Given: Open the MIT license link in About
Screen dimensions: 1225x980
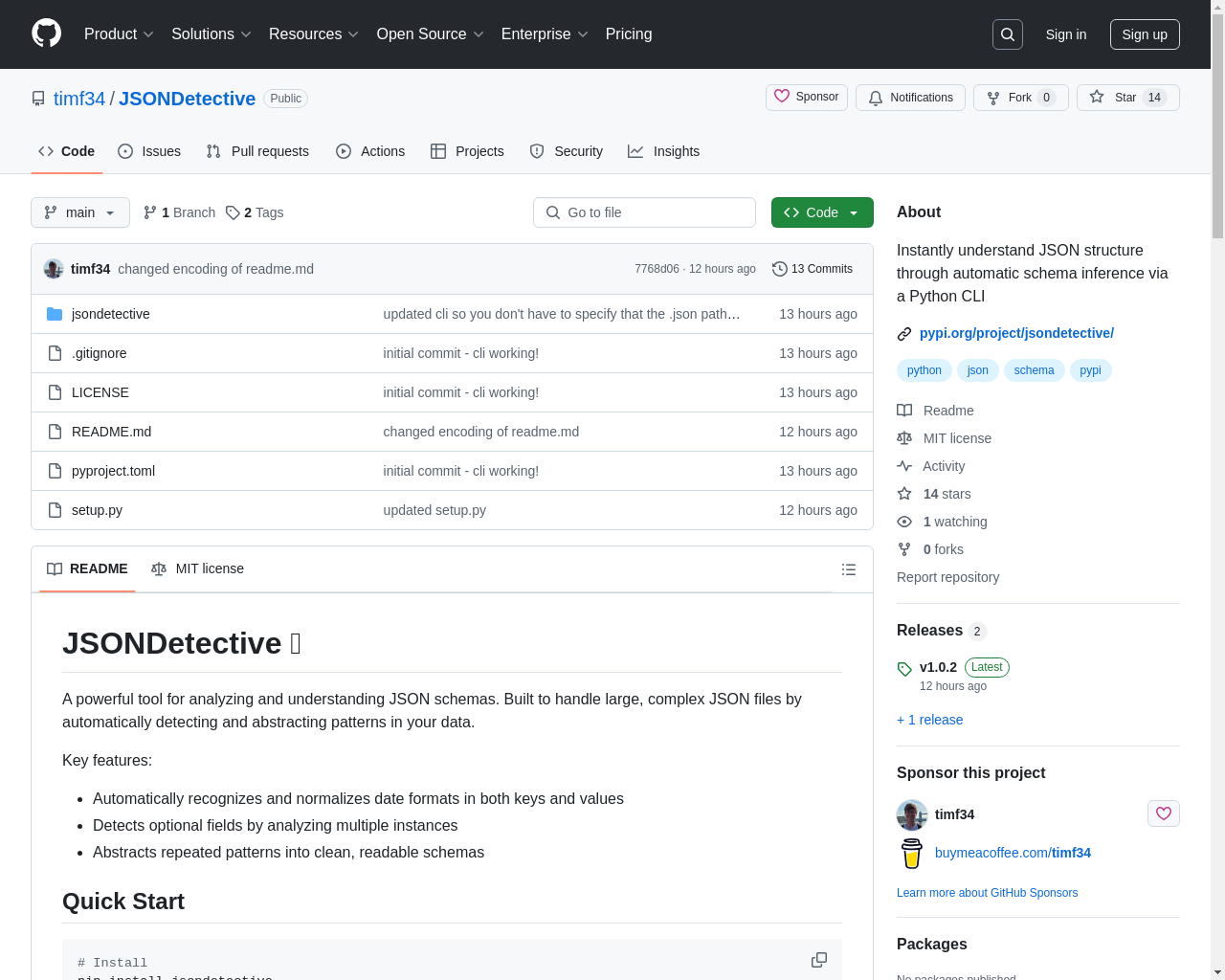Looking at the screenshot, I should [944, 438].
